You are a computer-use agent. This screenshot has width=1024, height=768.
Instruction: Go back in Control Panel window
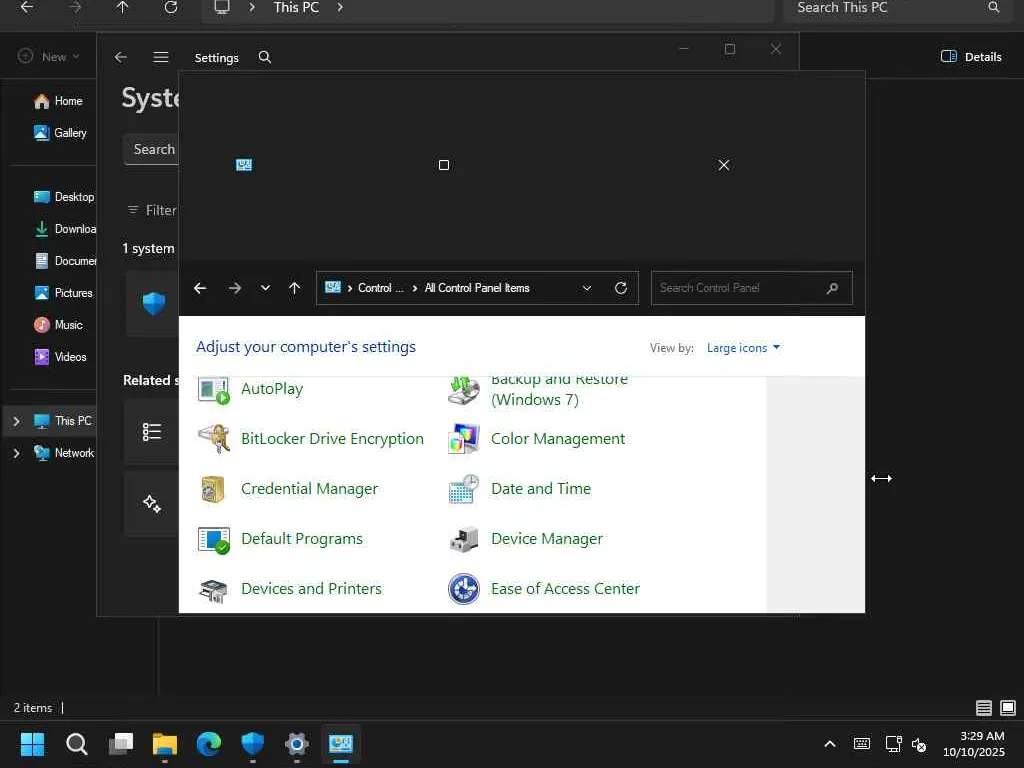(200, 288)
